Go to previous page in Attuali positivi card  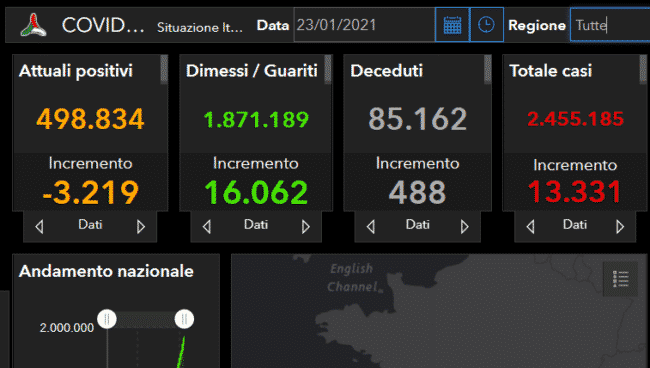coord(39,227)
